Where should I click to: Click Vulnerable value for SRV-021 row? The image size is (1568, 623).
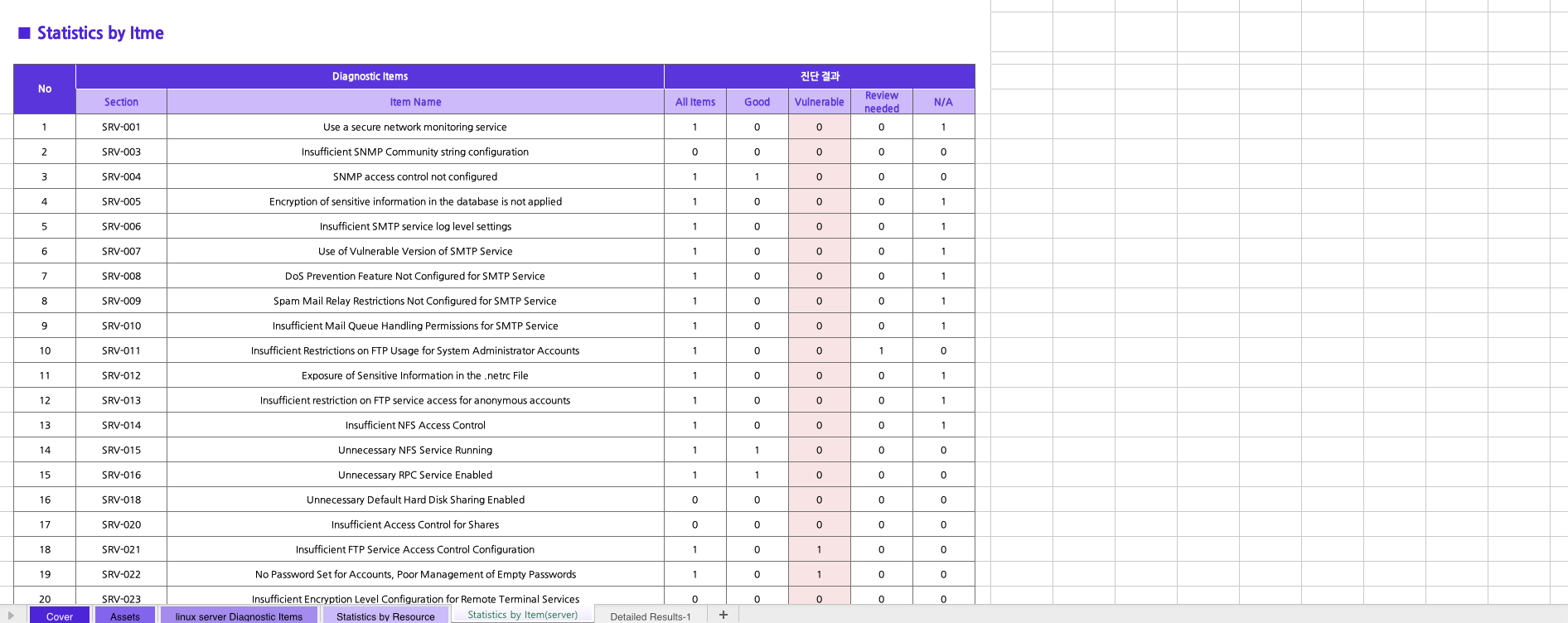click(x=819, y=549)
